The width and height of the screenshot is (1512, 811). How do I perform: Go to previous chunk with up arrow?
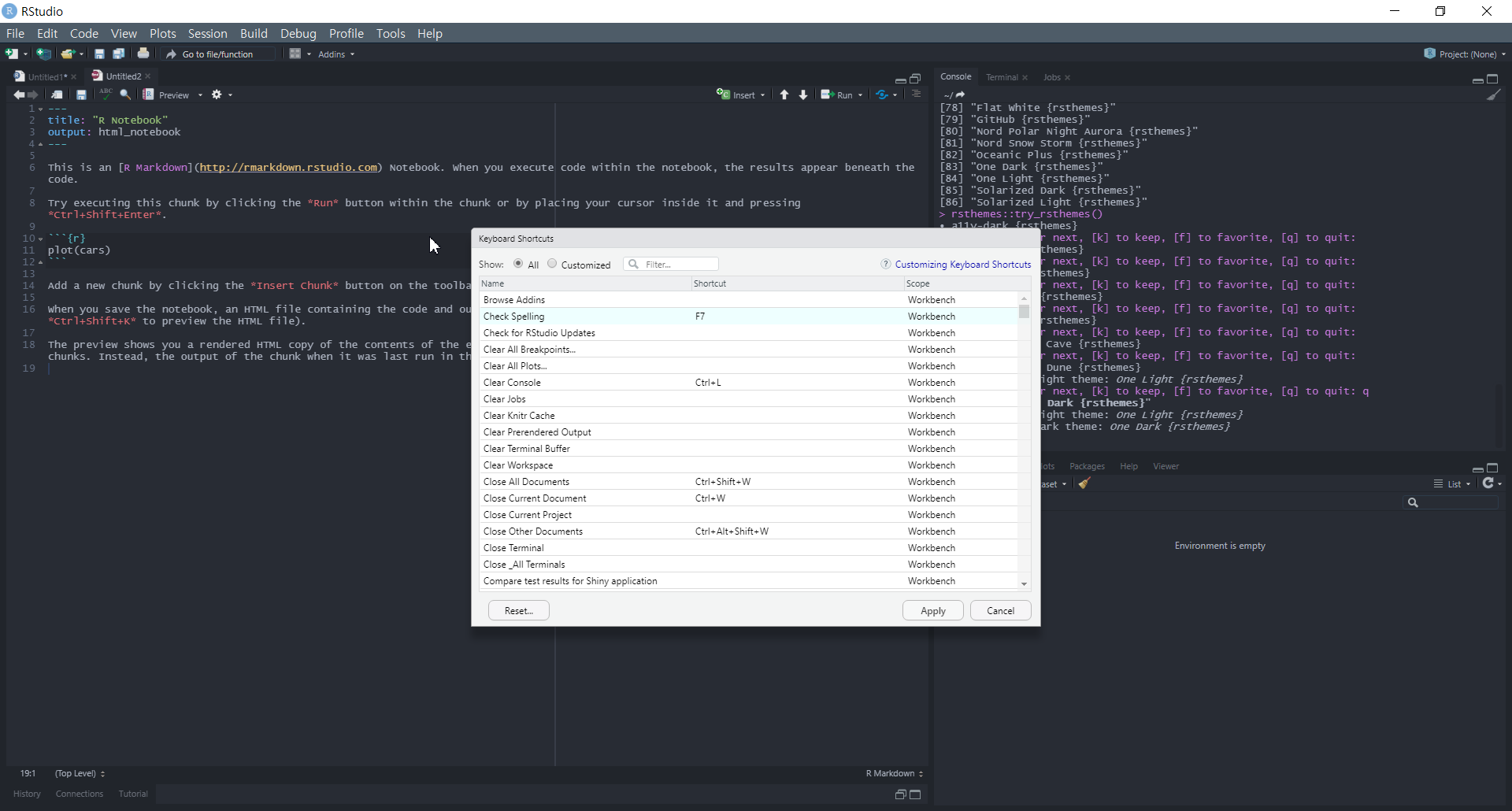click(x=784, y=95)
